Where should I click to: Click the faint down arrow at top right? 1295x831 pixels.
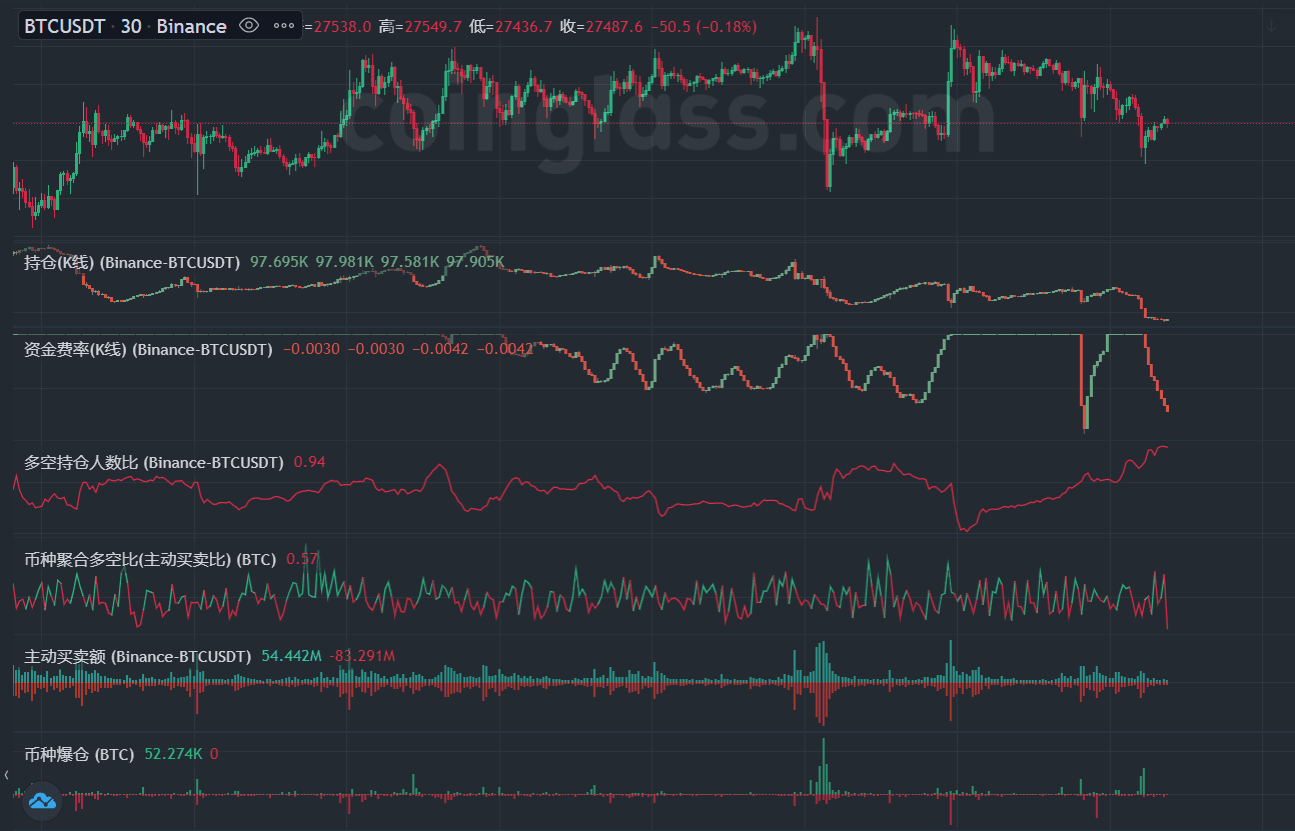click(1272, 26)
